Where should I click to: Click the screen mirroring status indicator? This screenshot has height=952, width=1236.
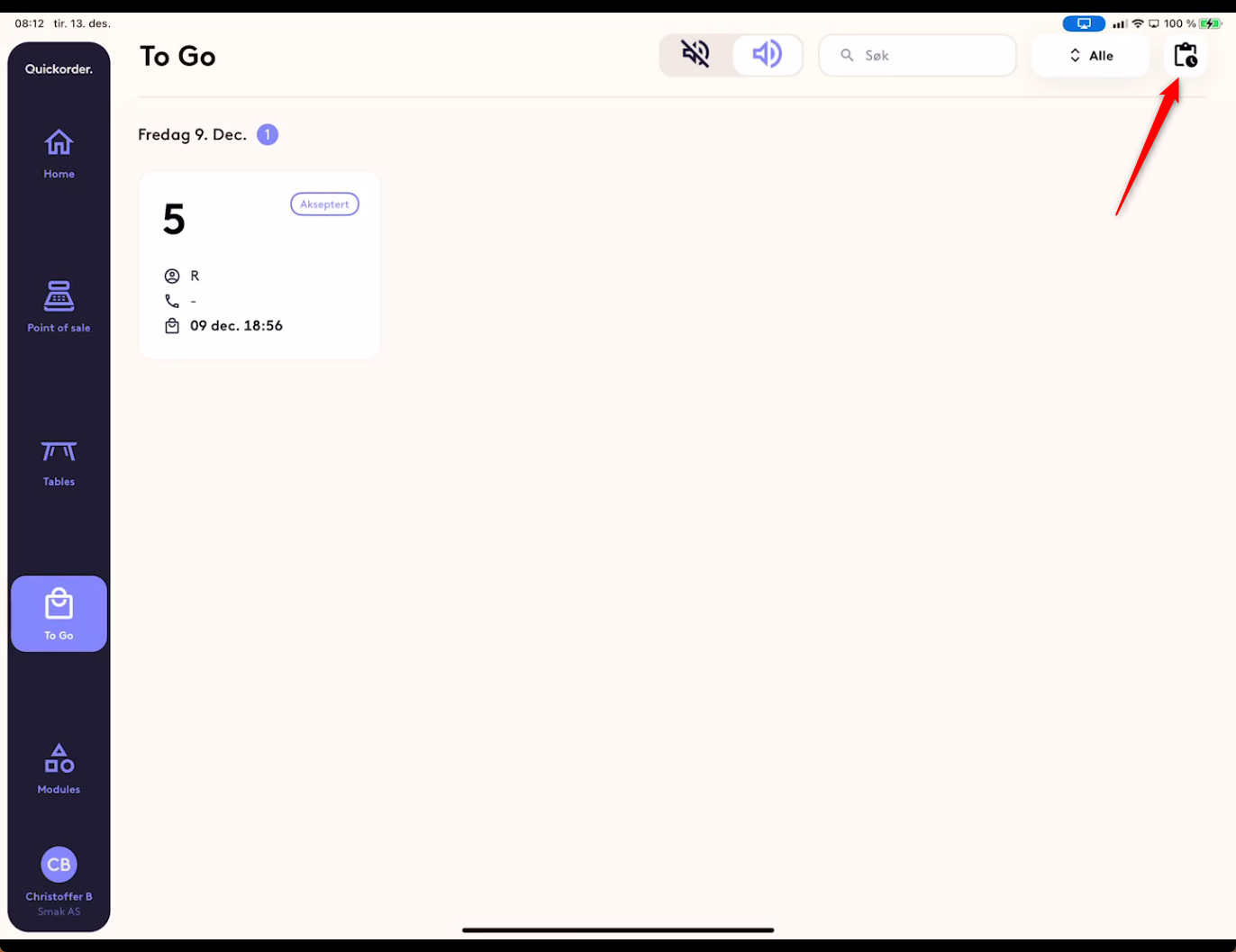click(1084, 23)
